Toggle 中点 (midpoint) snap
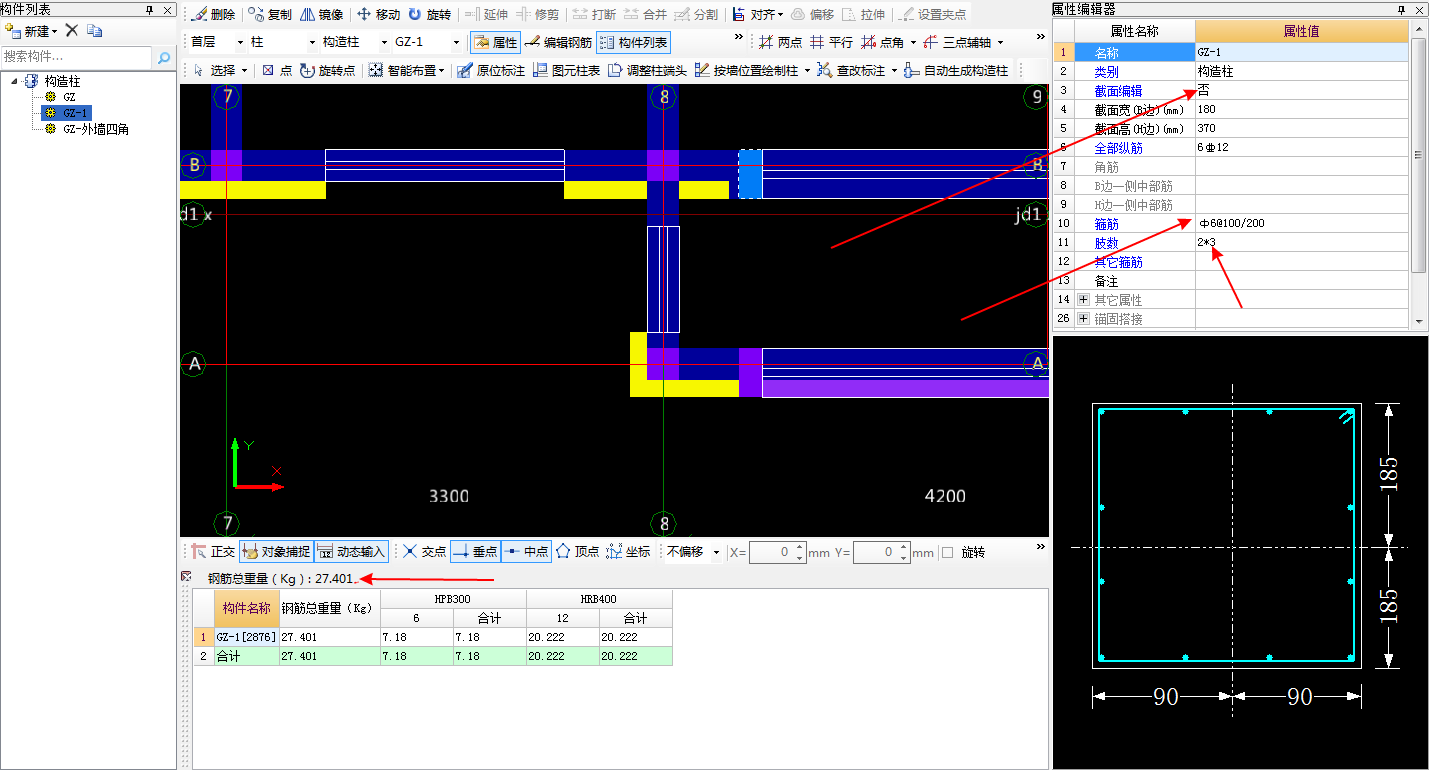The height and width of the screenshot is (770, 1429). (525, 552)
